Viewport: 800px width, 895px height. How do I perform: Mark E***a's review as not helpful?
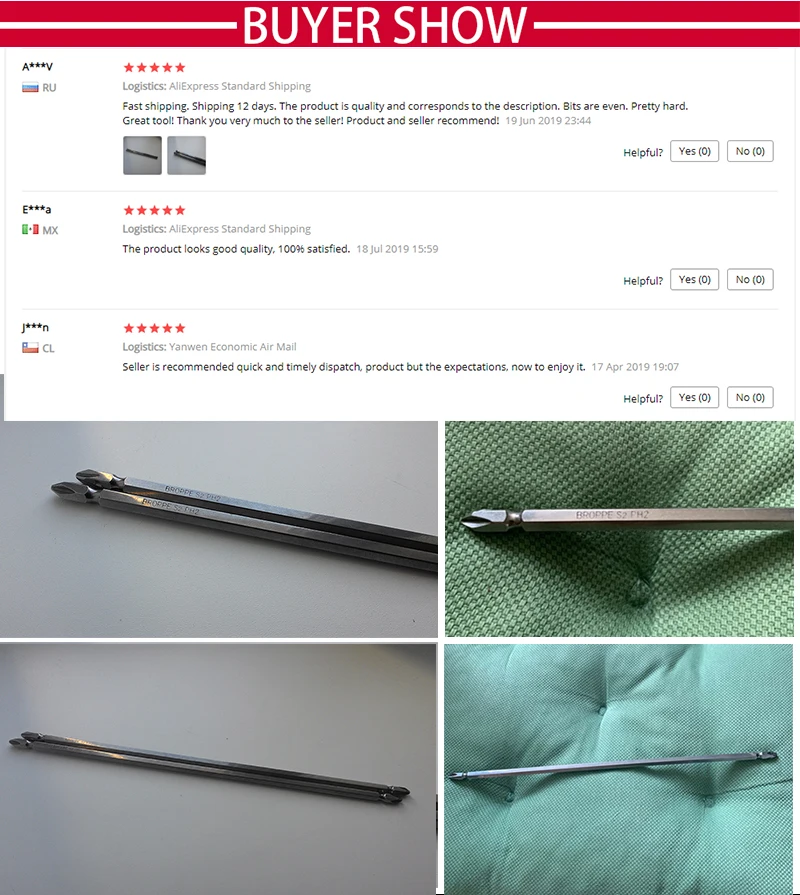750,280
